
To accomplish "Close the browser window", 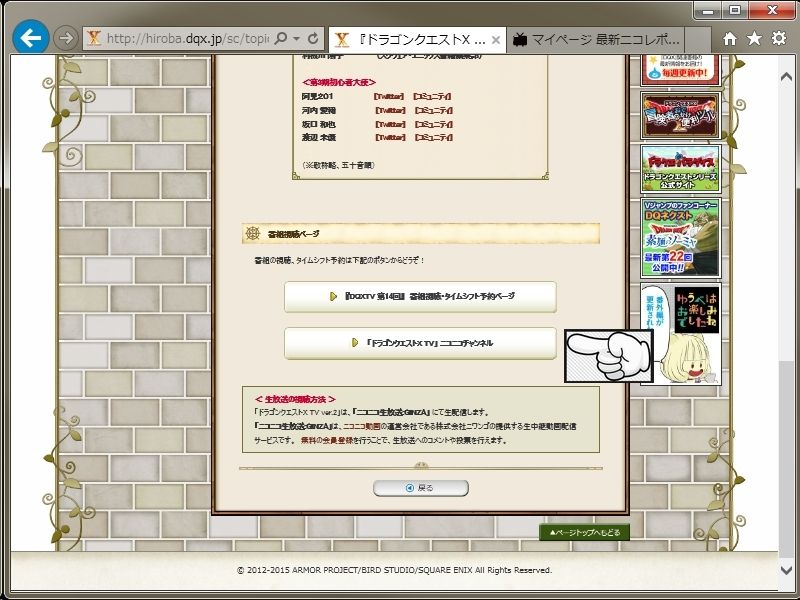I will tap(771, 10).
